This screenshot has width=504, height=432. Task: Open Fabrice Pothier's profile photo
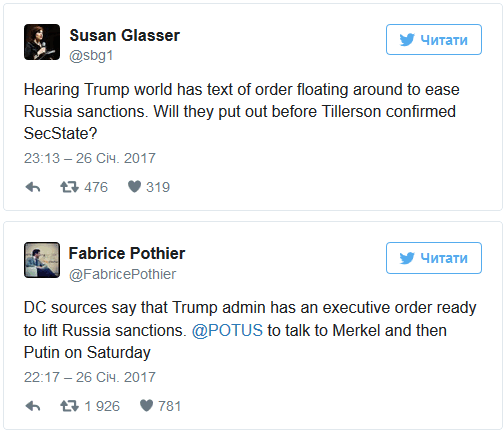(42, 260)
